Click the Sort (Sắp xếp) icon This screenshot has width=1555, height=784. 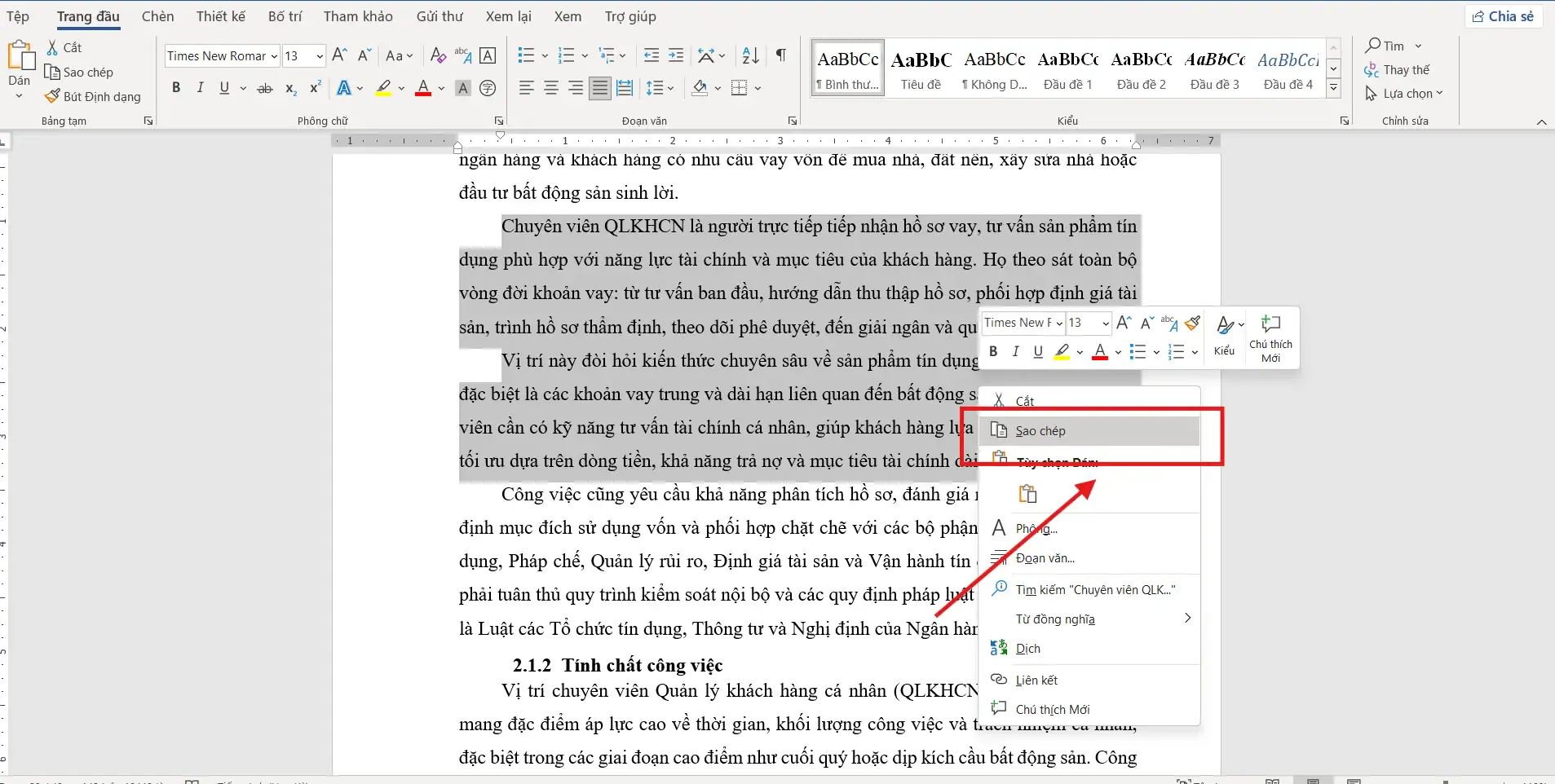pos(749,55)
